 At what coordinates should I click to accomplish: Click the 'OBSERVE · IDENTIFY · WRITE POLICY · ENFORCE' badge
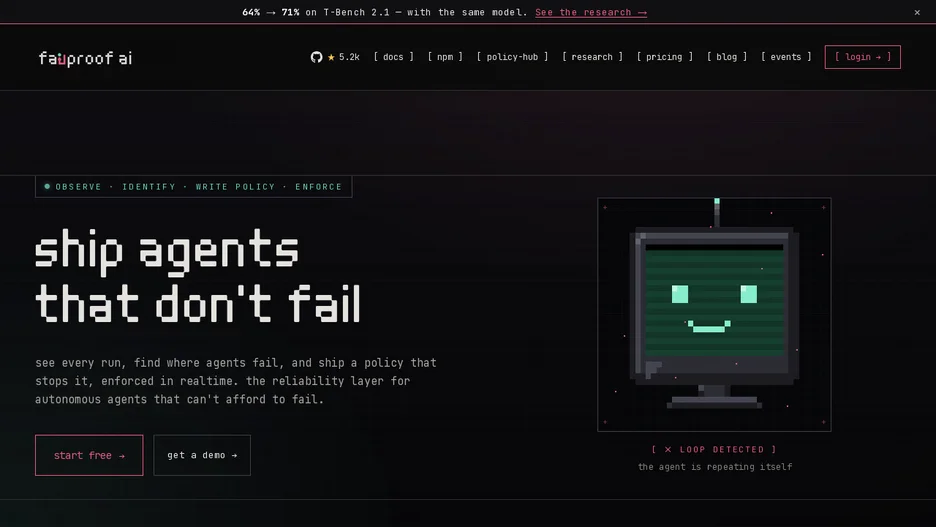(193, 187)
